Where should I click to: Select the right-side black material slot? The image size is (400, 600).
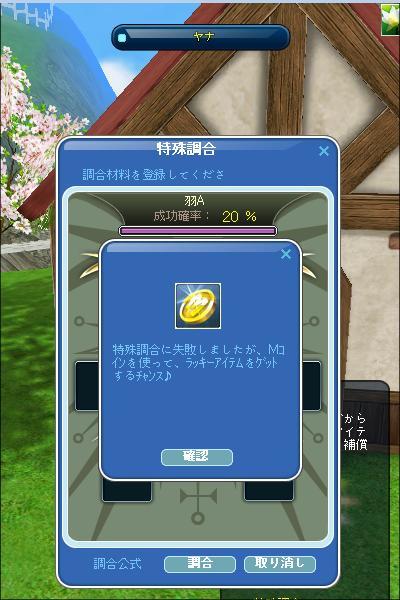click(x=311, y=386)
